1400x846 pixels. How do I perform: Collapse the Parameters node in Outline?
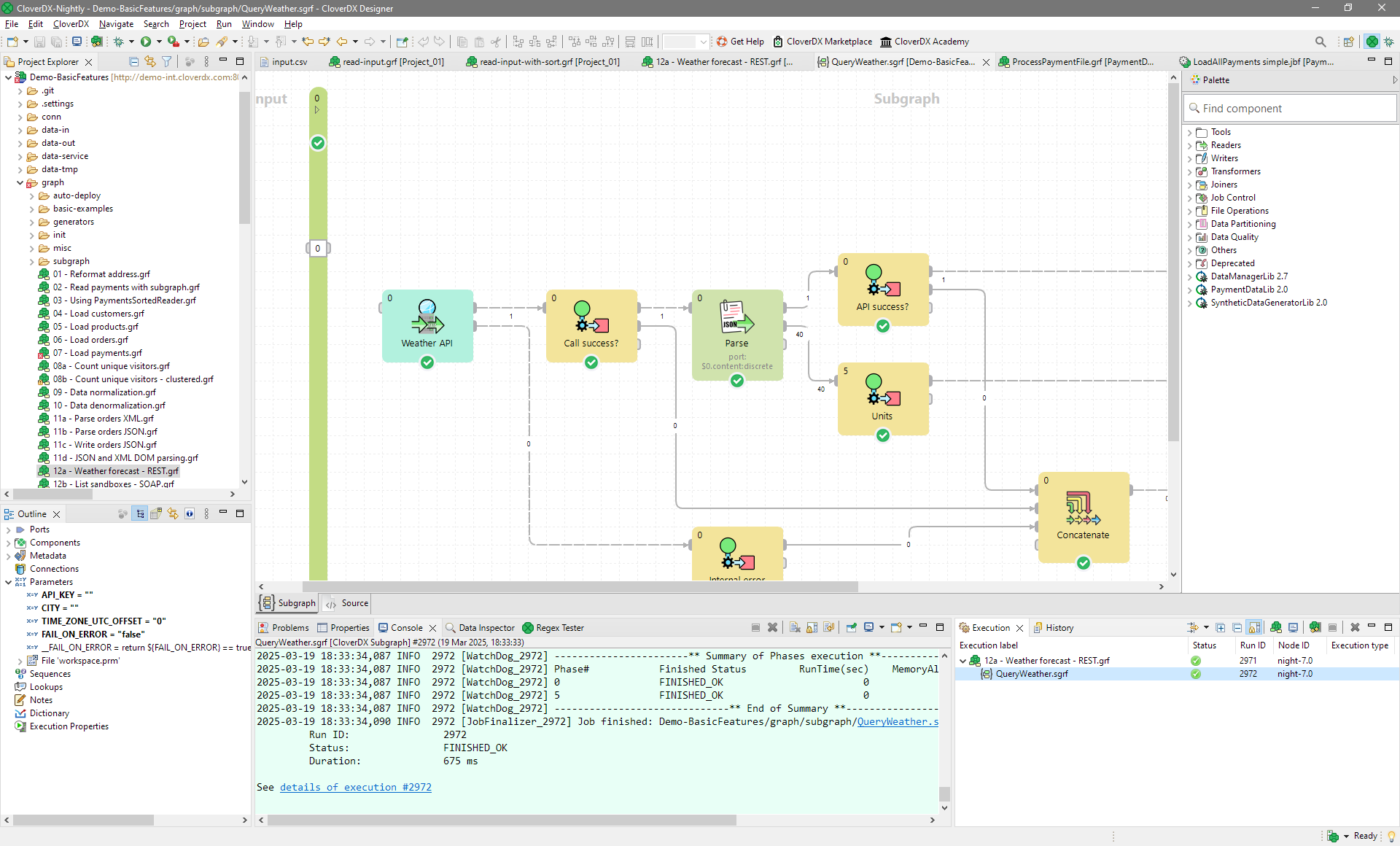(9, 582)
